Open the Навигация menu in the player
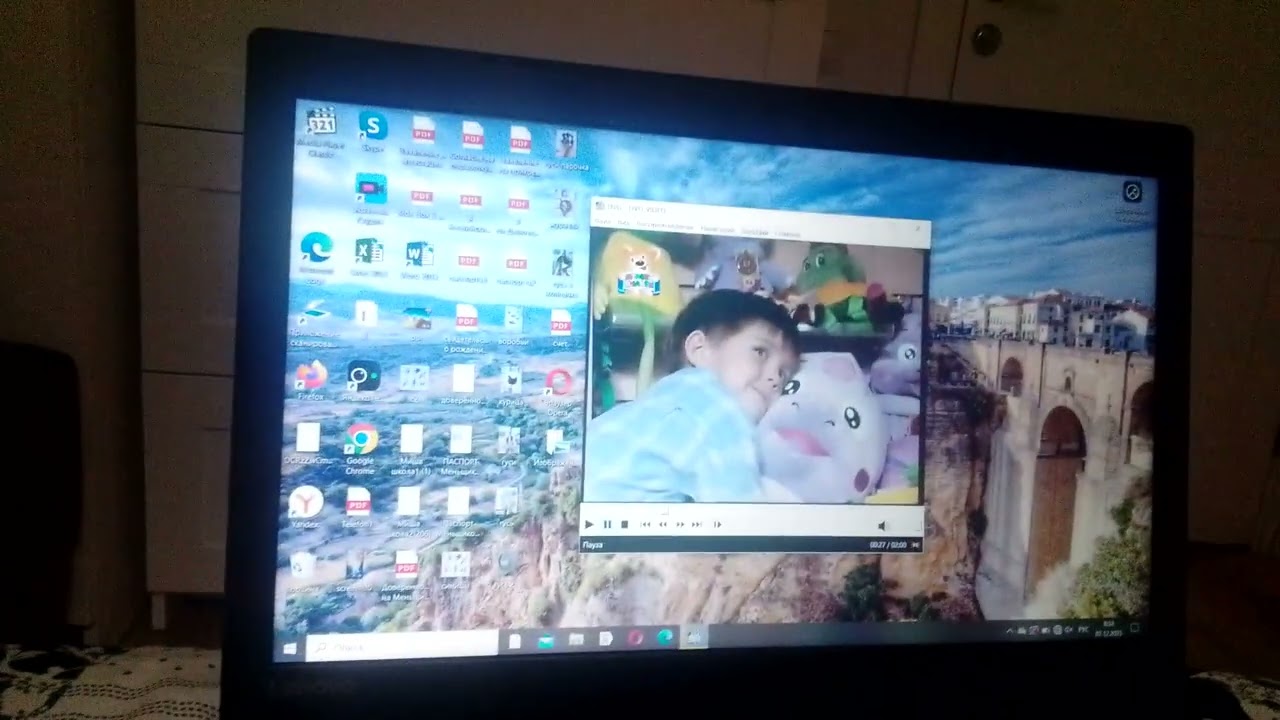 point(718,229)
